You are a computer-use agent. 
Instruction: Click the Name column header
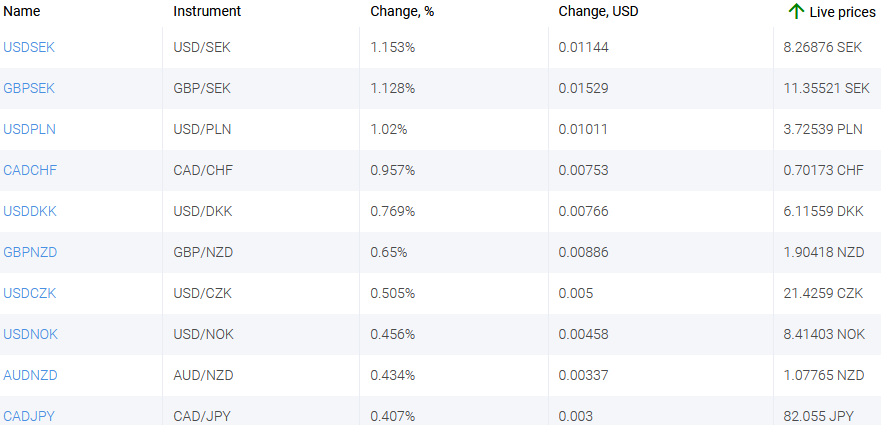22,12
